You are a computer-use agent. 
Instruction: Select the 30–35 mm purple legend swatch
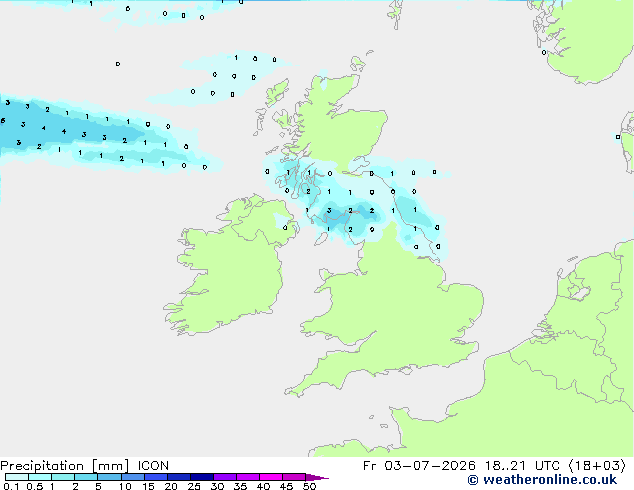tap(225, 477)
